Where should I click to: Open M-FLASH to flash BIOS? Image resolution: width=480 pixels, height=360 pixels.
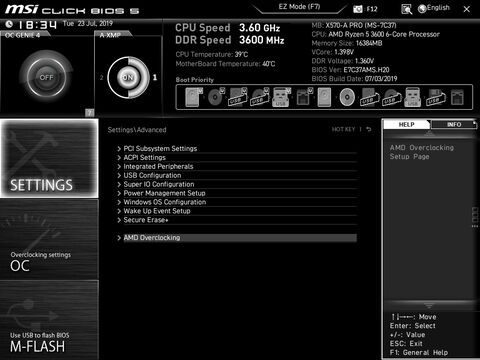pos(49,320)
